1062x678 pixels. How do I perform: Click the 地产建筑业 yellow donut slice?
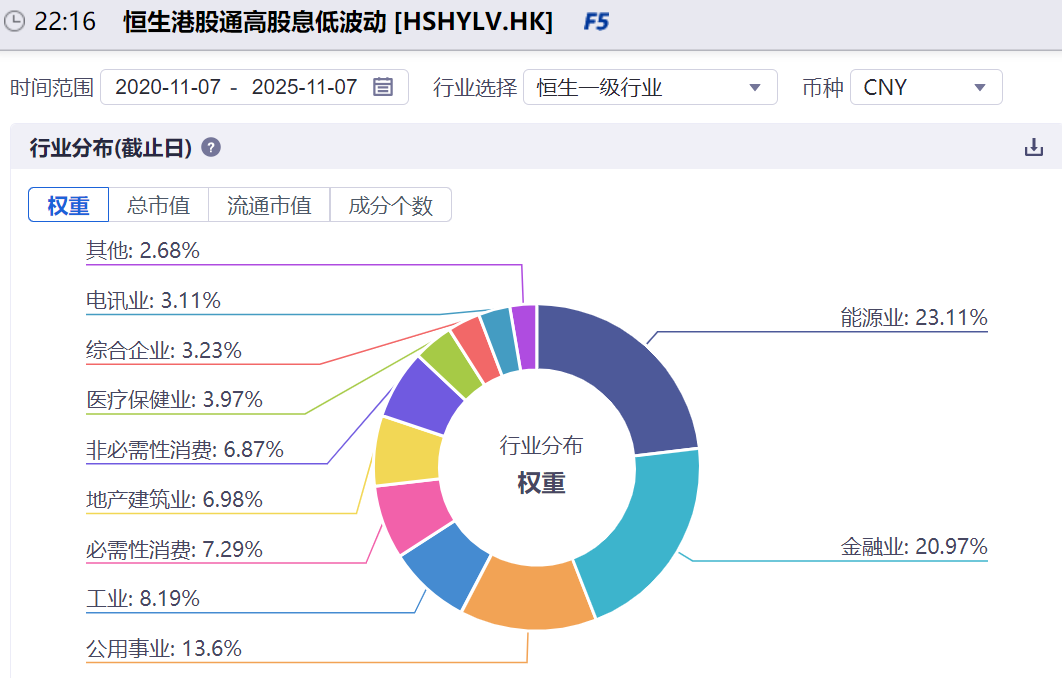coord(406,452)
